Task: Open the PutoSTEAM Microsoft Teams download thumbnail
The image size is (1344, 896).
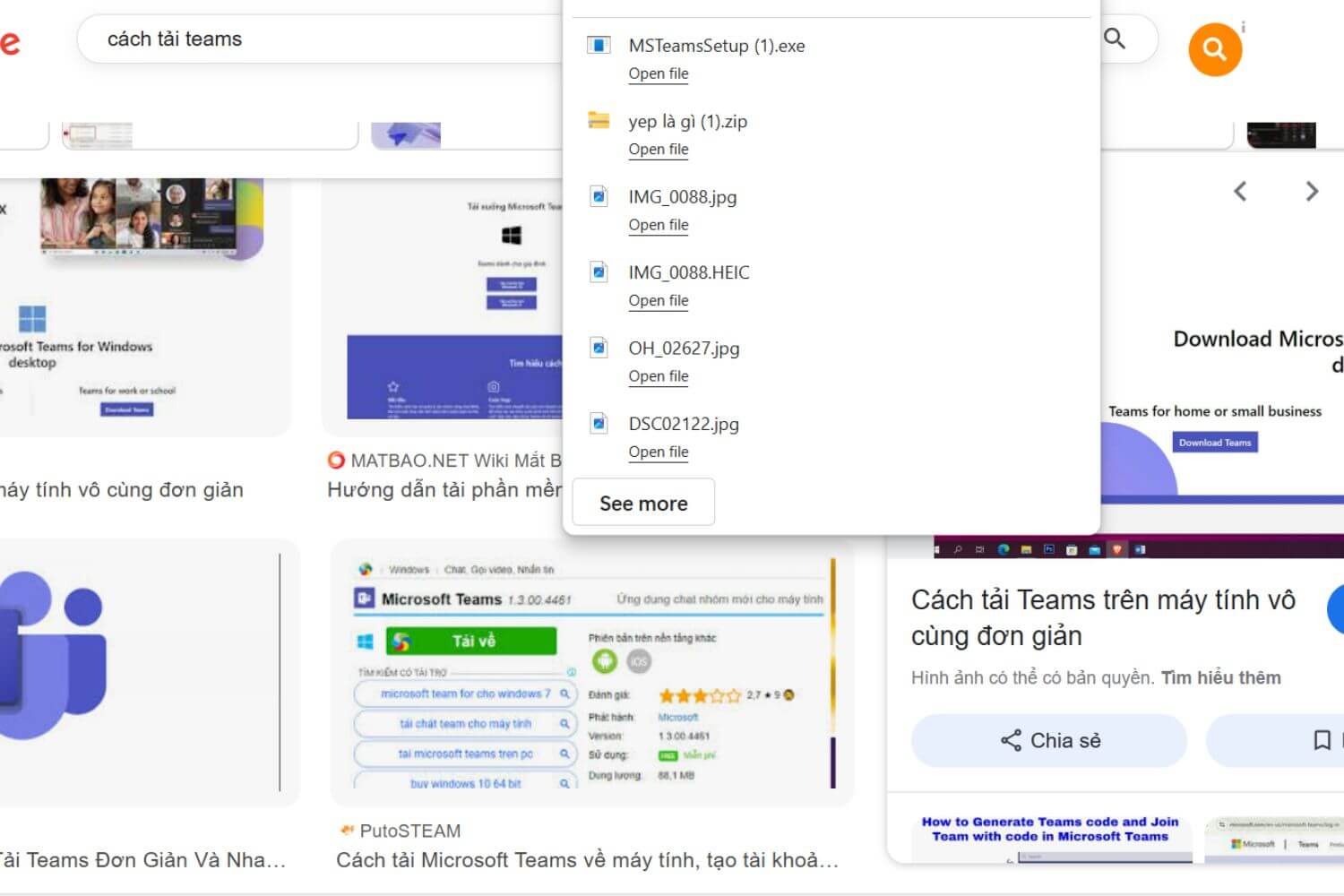Action: click(x=592, y=673)
